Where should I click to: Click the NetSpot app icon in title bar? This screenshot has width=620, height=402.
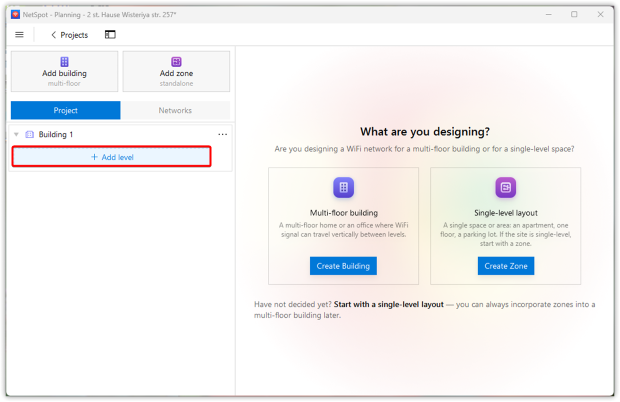pyautogui.click(x=15, y=15)
